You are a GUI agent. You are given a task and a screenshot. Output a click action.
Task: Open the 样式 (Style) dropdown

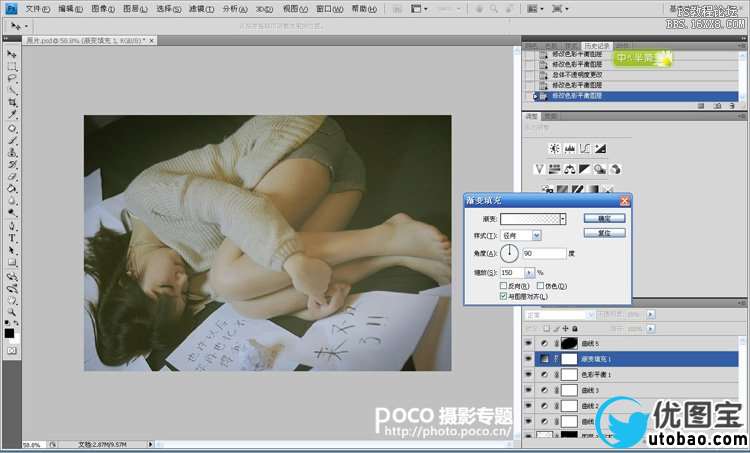(536, 235)
